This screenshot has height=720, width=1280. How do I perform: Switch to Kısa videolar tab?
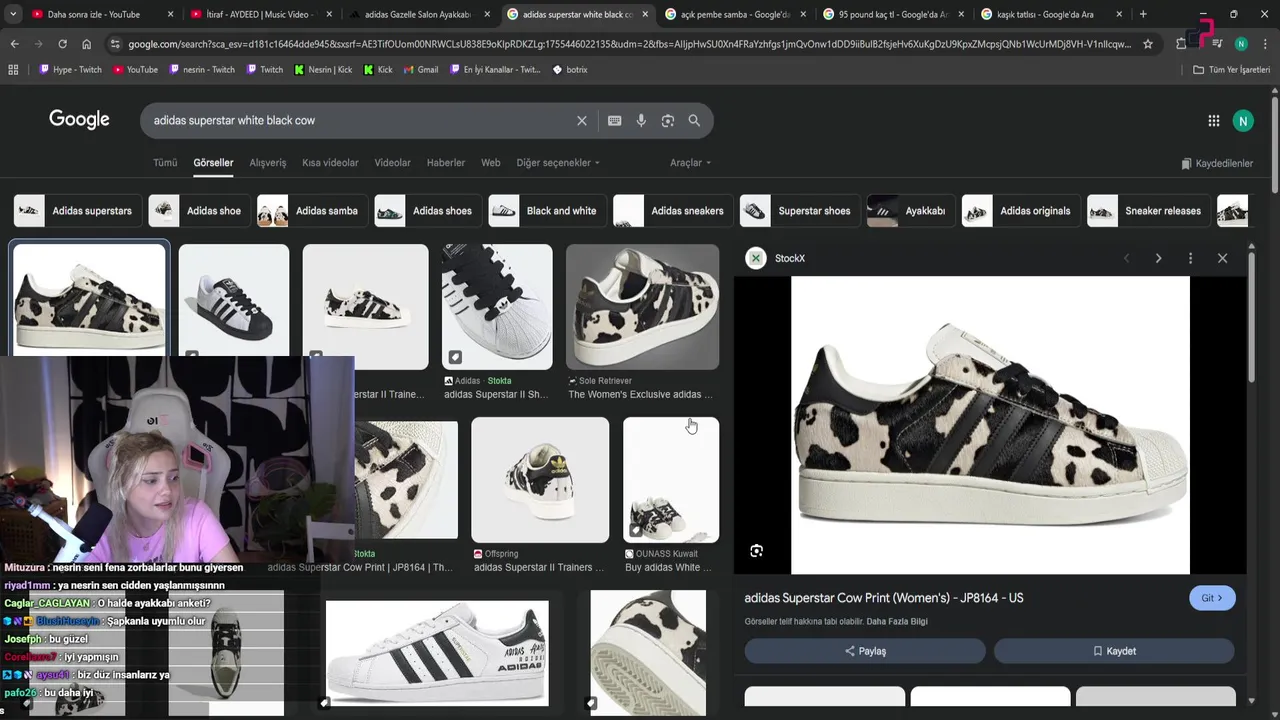point(330,163)
